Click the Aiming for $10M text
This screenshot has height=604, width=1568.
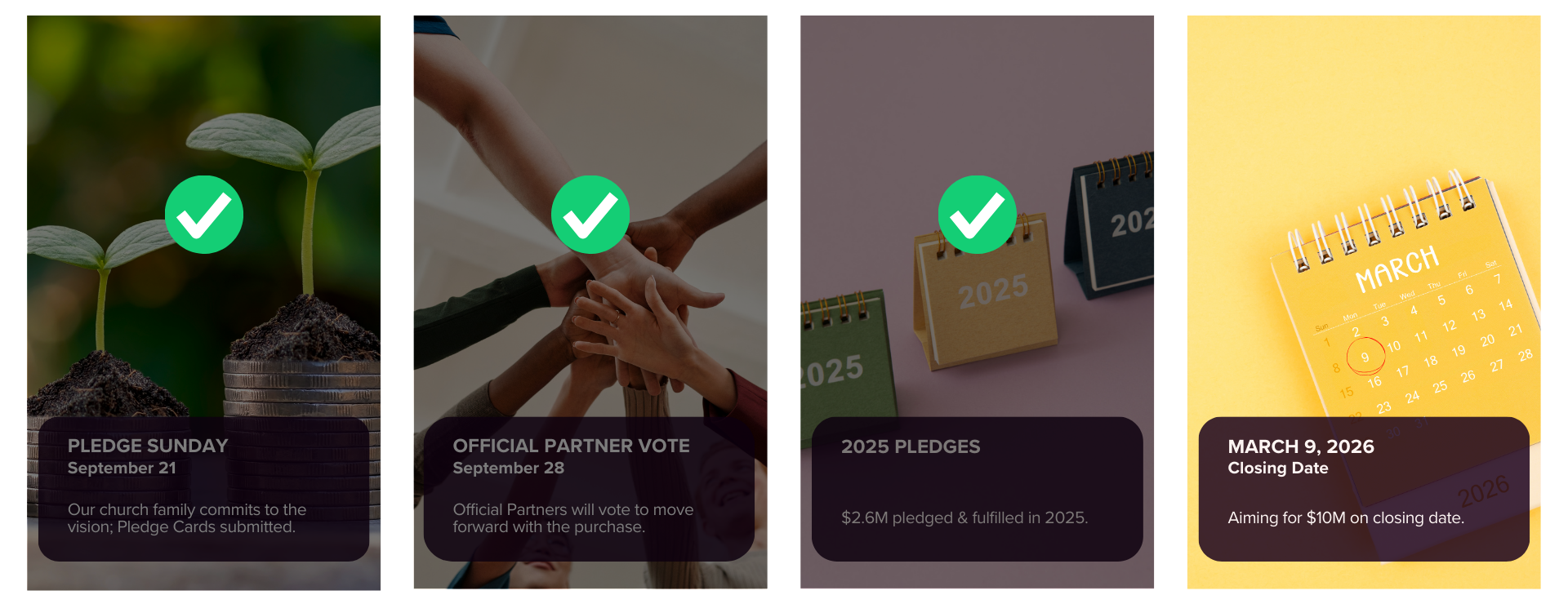tap(1345, 517)
